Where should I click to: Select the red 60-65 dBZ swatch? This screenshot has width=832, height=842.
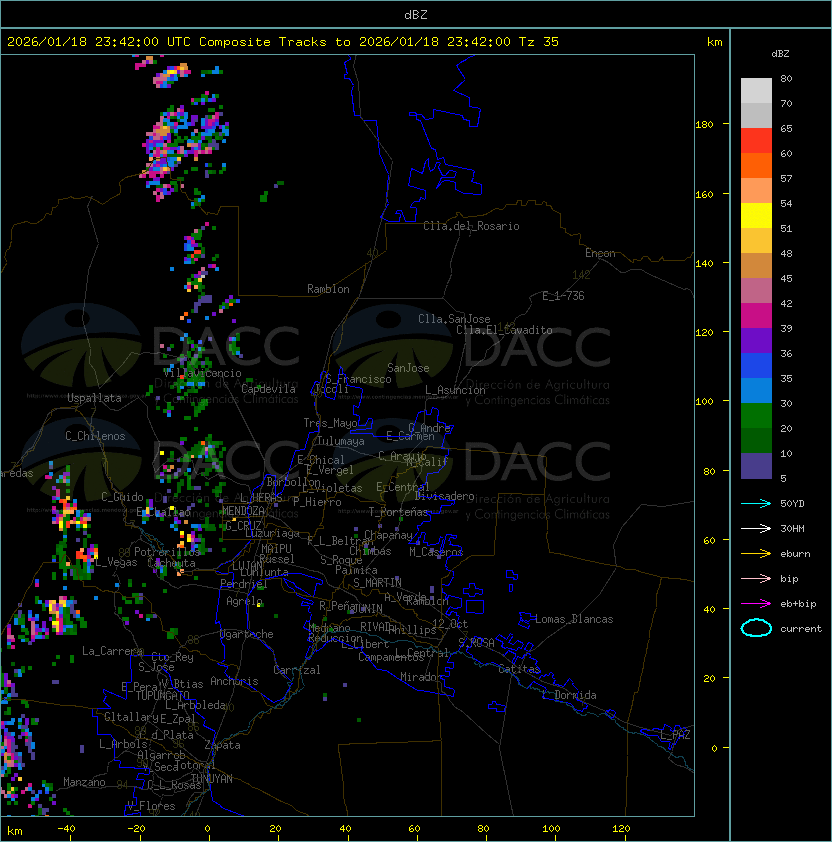pyautogui.click(x=756, y=141)
